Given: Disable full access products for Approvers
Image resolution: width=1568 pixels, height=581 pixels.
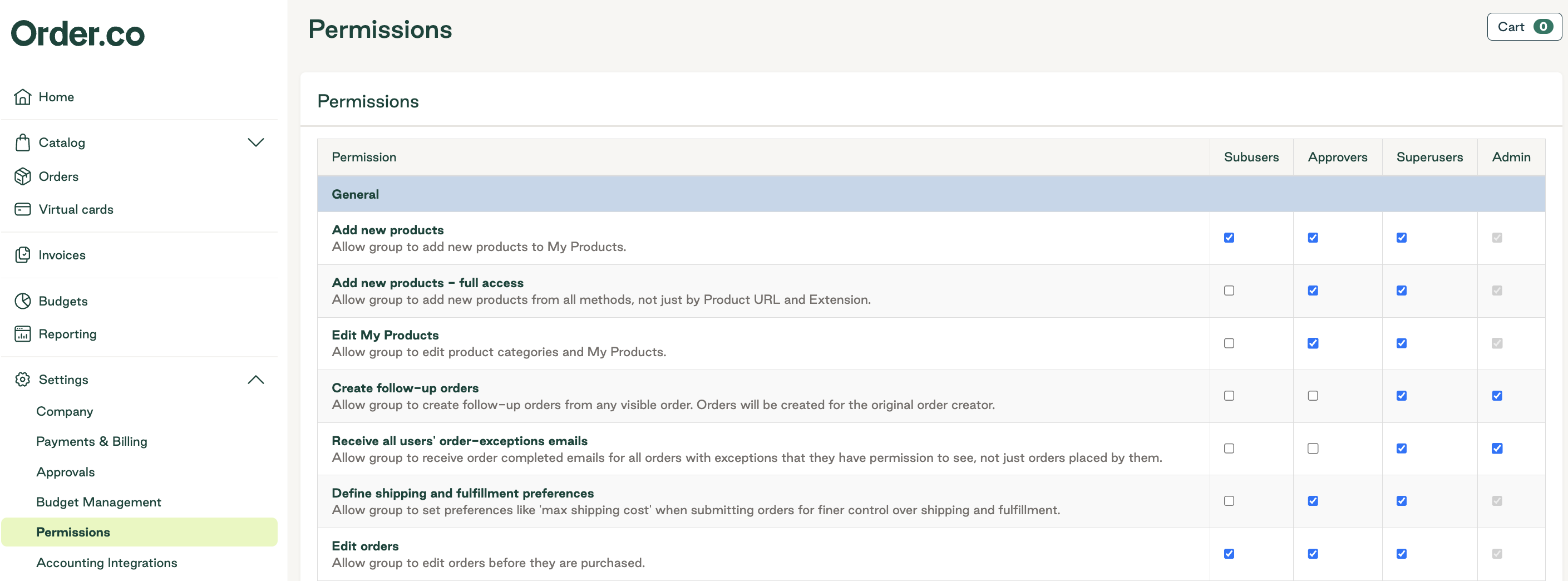Looking at the screenshot, I should pyautogui.click(x=1313, y=290).
